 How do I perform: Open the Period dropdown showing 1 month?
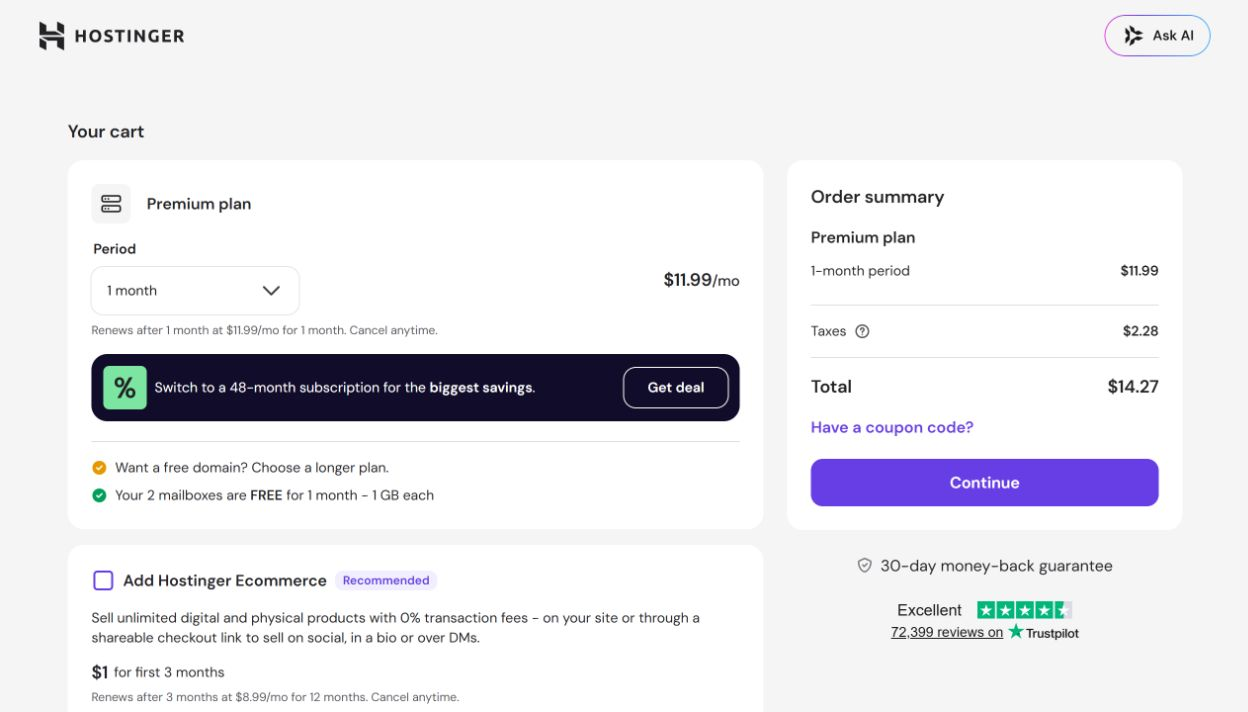coord(195,291)
